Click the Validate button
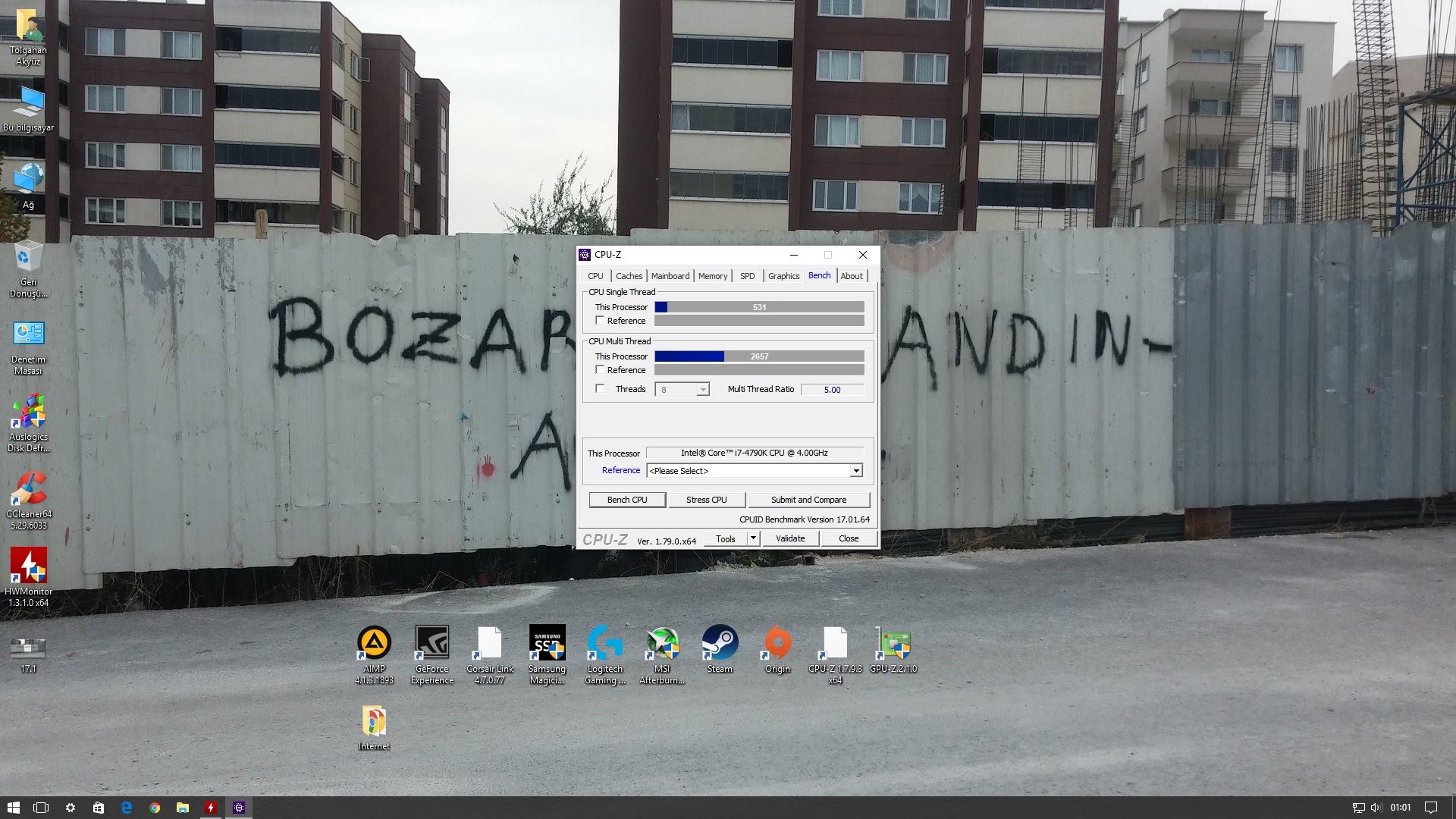The image size is (1456, 819). pyautogui.click(x=790, y=538)
